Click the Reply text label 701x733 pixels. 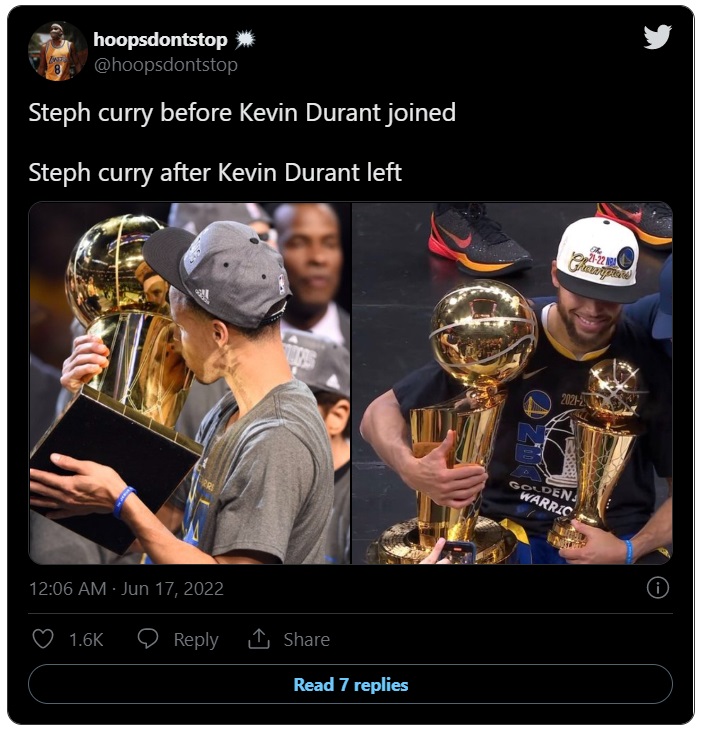[x=196, y=640]
